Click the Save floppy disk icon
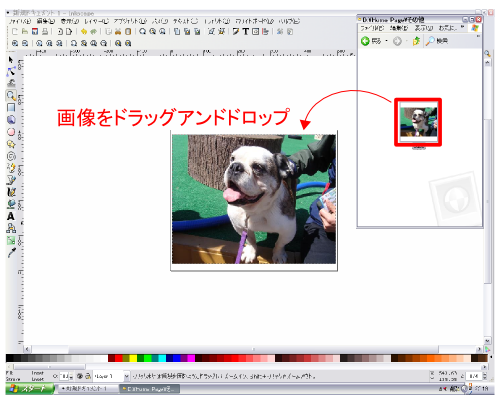 click(35, 32)
